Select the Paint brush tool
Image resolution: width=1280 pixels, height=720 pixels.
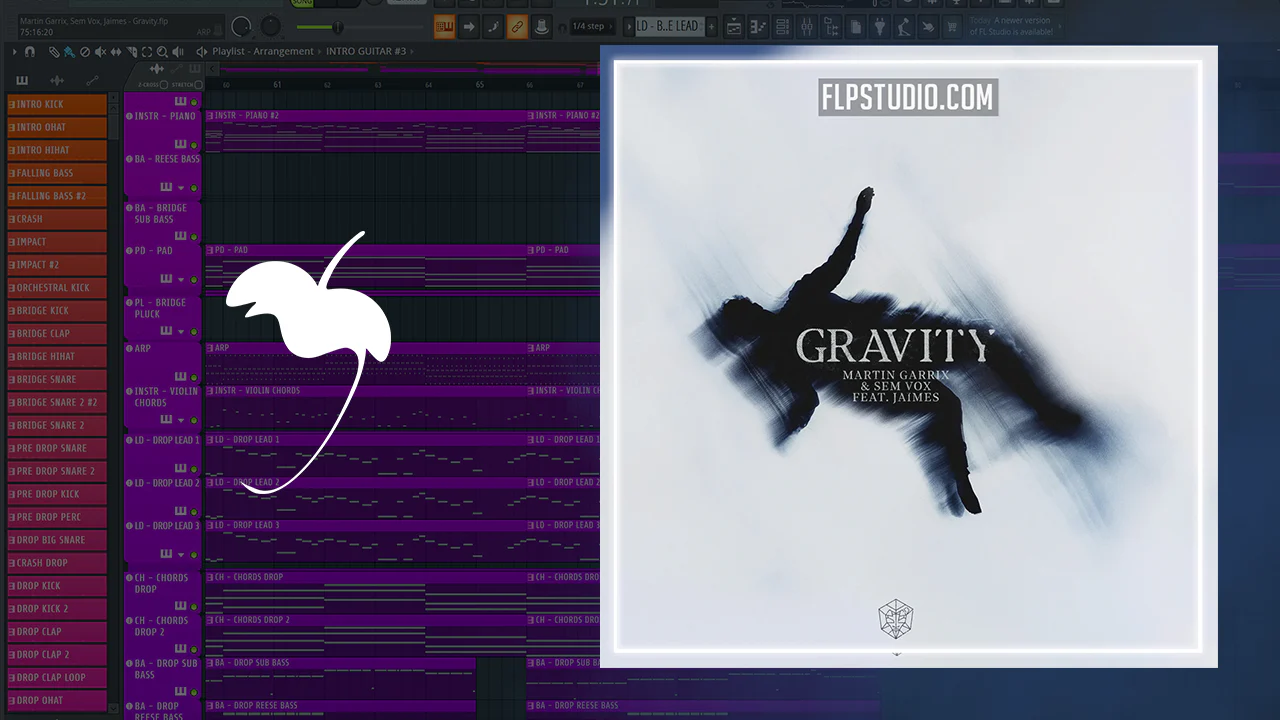coord(69,52)
